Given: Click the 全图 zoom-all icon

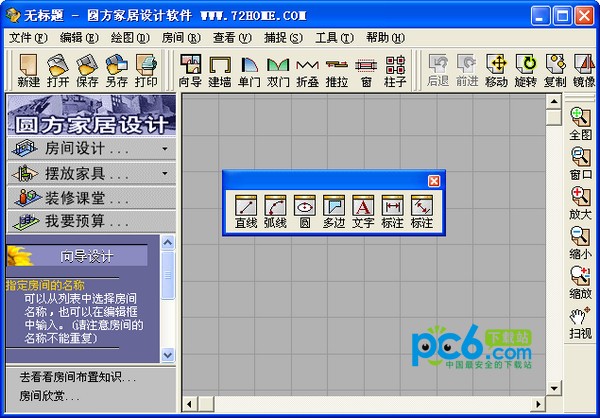Looking at the screenshot, I should (580, 124).
